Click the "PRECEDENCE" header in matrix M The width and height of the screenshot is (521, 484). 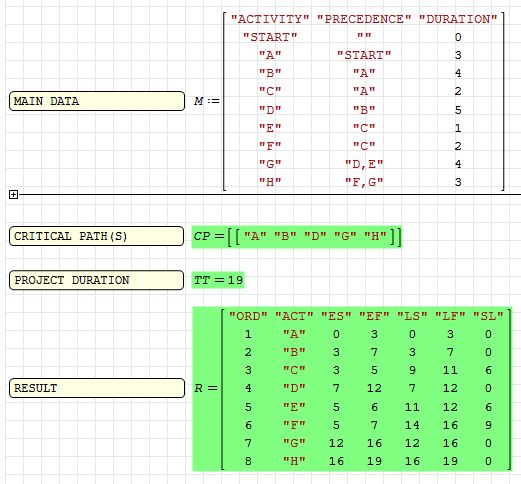pyautogui.click(x=364, y=19)
